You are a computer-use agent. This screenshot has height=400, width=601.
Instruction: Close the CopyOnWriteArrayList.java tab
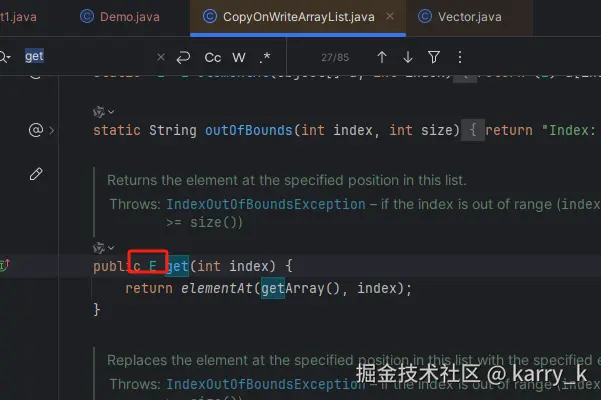pos(390,16)
